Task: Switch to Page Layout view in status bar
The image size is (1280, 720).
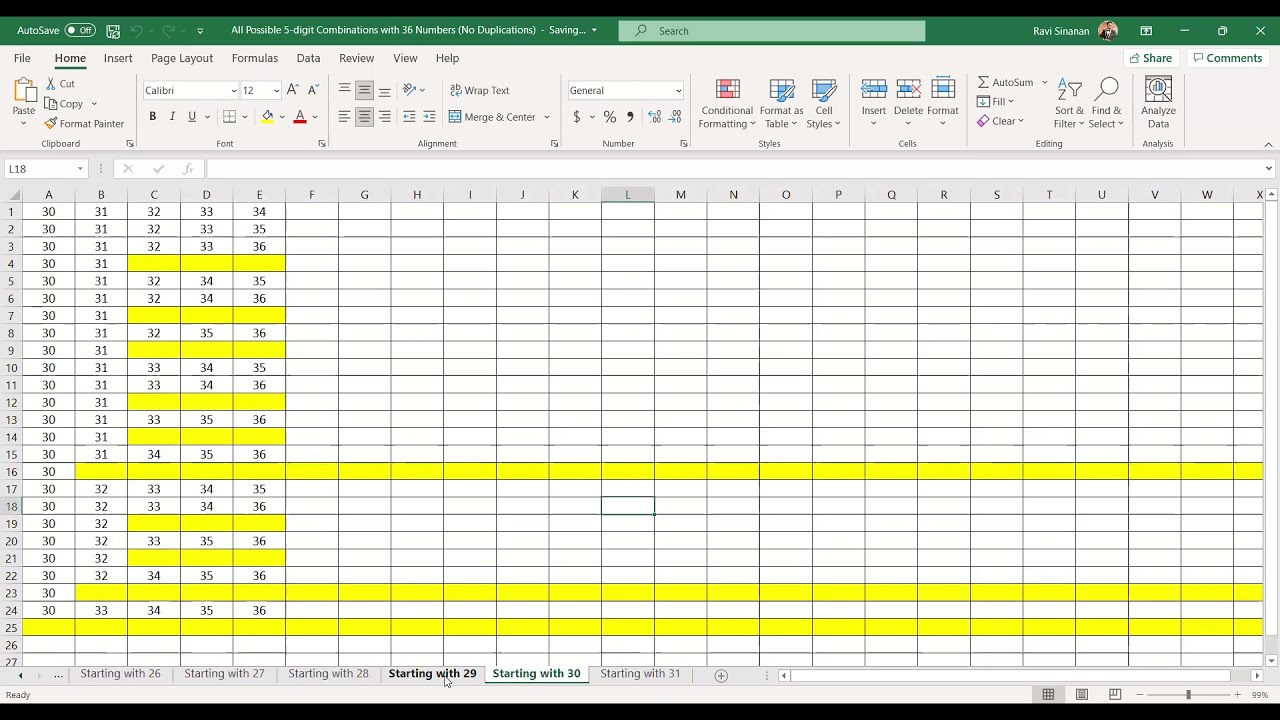Action: 1082,694
